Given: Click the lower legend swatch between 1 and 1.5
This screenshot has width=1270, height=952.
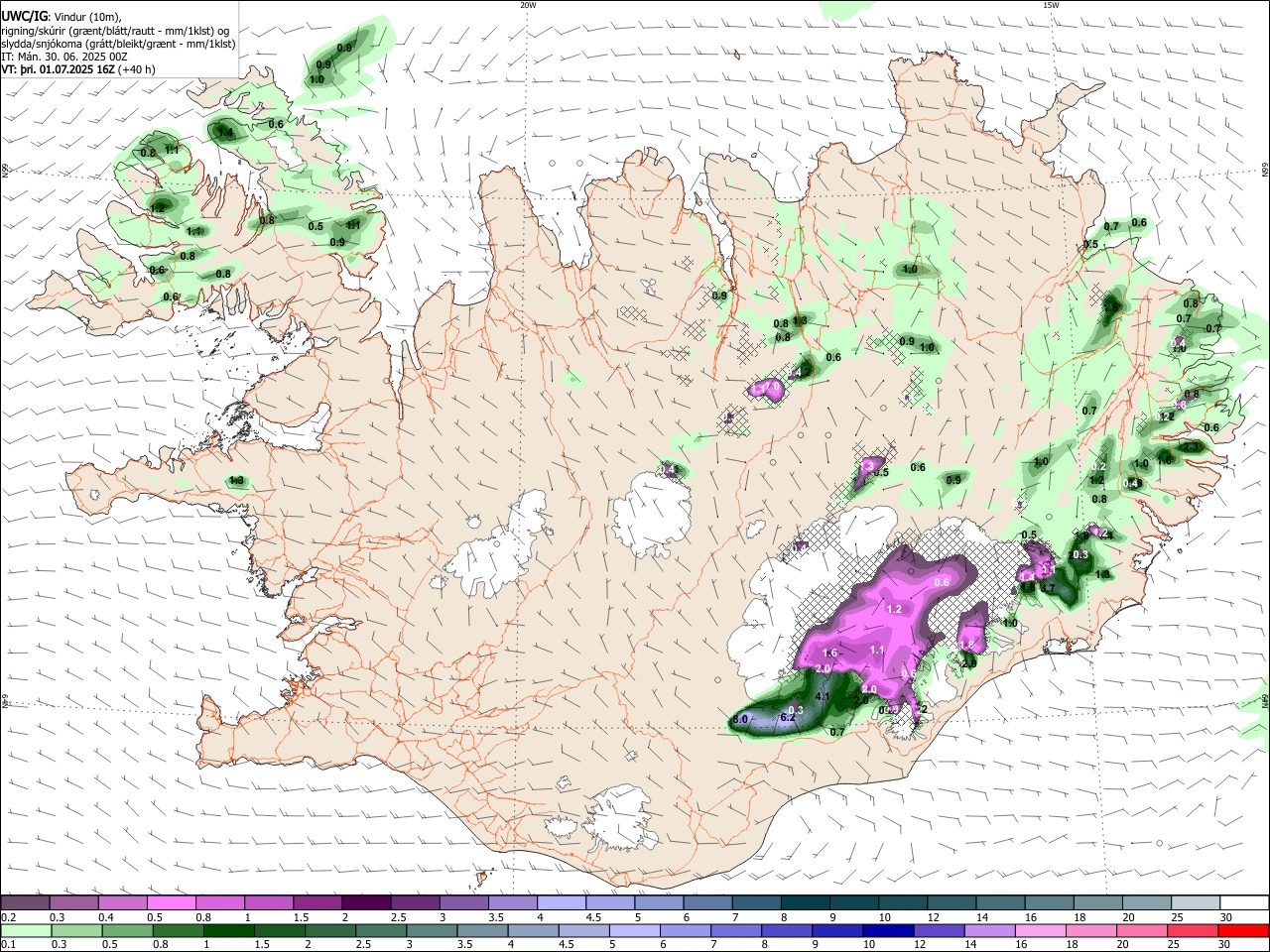Looking at the screenshot, I should click(227, 930).
